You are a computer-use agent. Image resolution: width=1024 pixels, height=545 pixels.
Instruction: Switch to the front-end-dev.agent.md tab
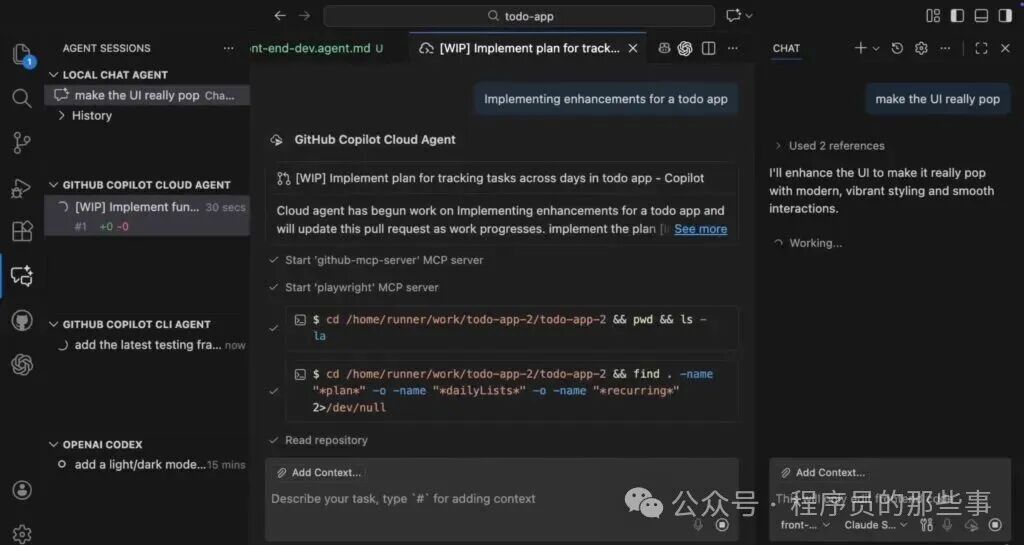click(x=317, y=48)
